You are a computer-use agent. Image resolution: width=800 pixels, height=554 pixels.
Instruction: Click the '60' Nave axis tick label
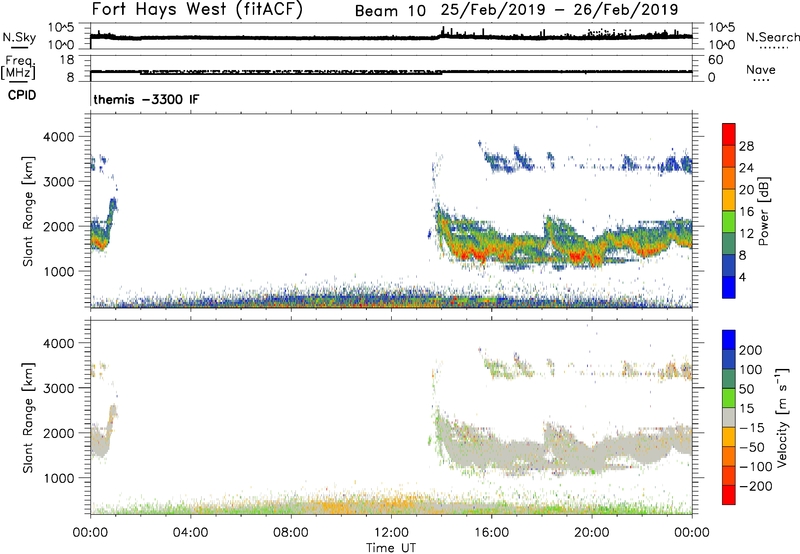pyautogui.click(x=716, y=60)
